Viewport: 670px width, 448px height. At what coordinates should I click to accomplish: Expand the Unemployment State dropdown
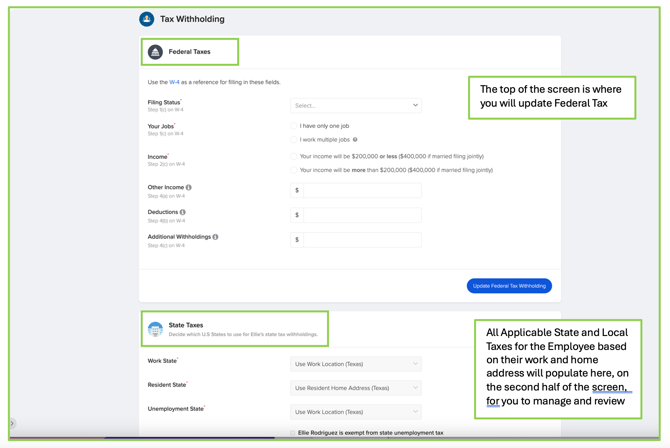pyautogui.click(x=356, y=412)
